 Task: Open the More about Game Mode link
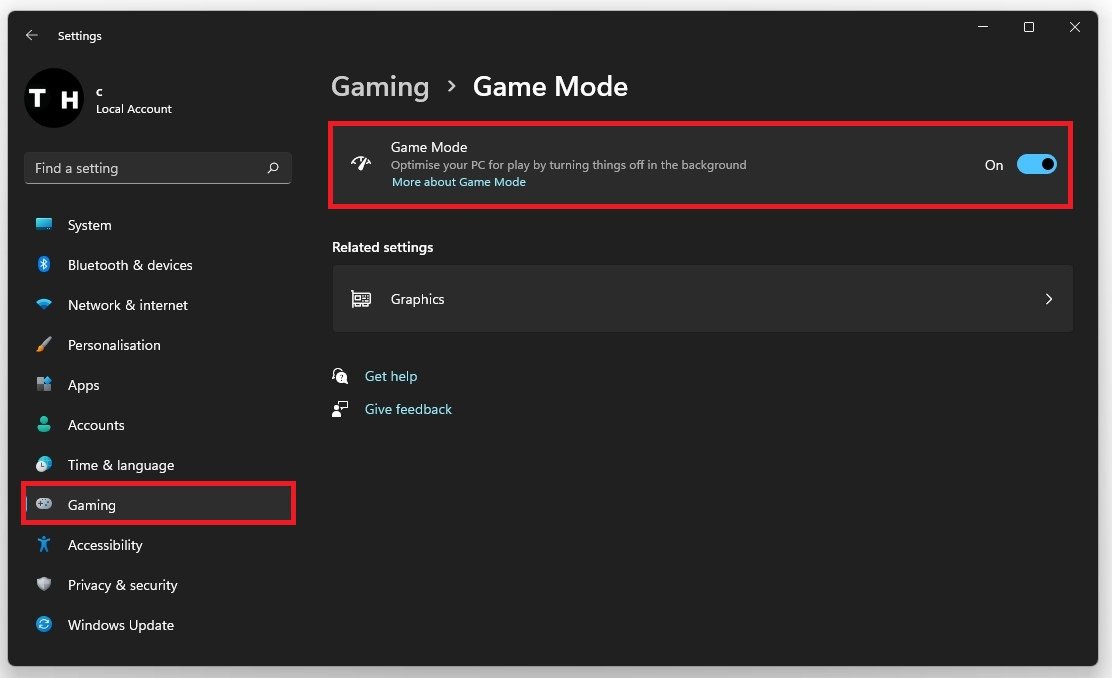[459, 183]
